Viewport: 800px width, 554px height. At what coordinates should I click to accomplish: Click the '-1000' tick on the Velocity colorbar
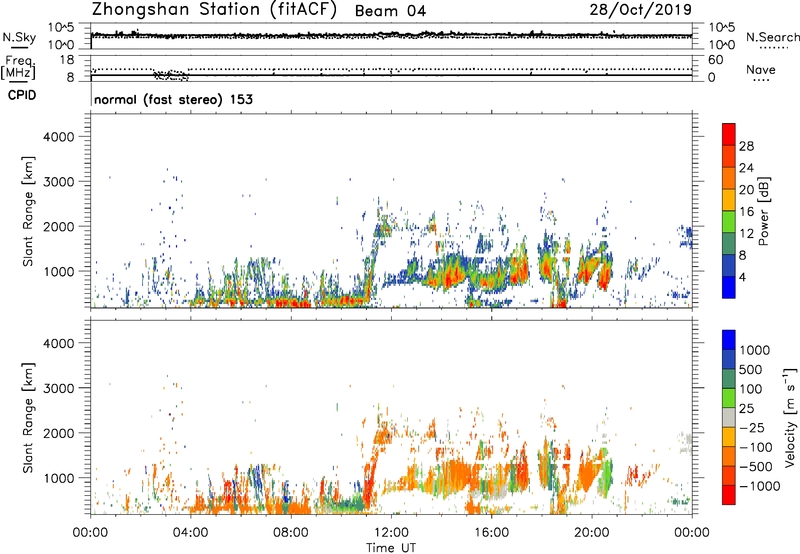[x=760, y=486]
